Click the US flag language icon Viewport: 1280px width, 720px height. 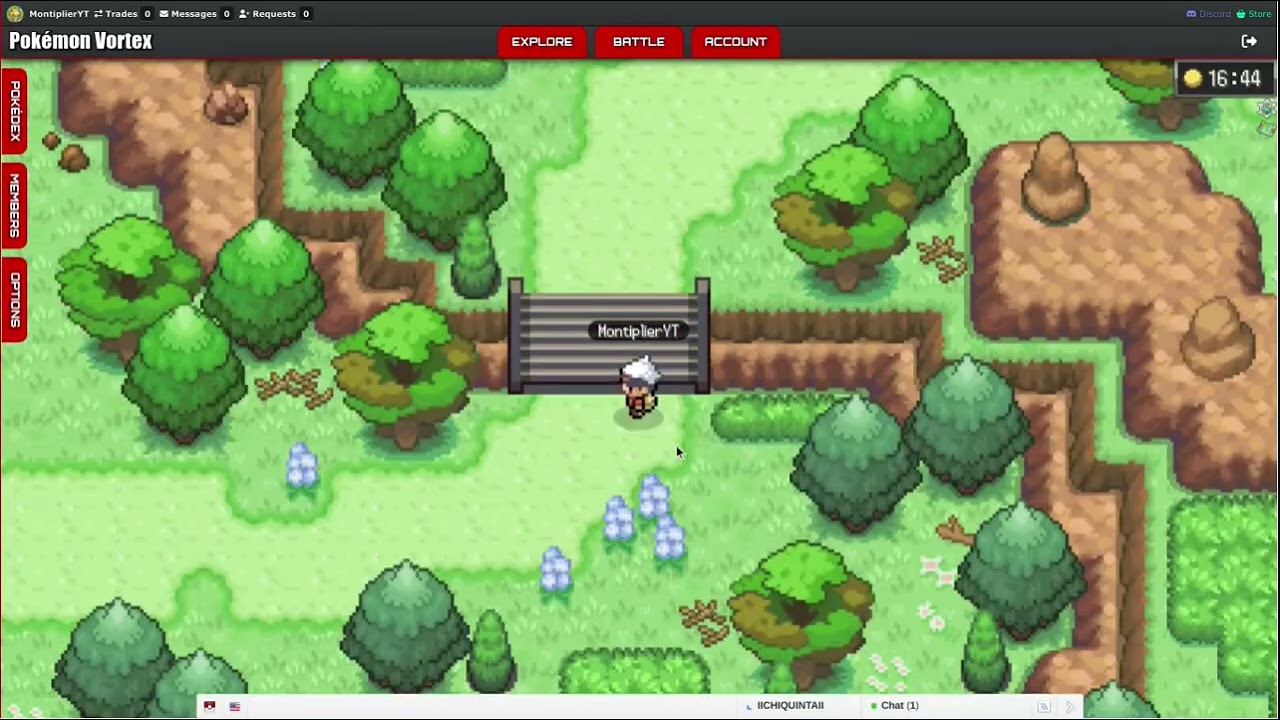click(235, 706)
